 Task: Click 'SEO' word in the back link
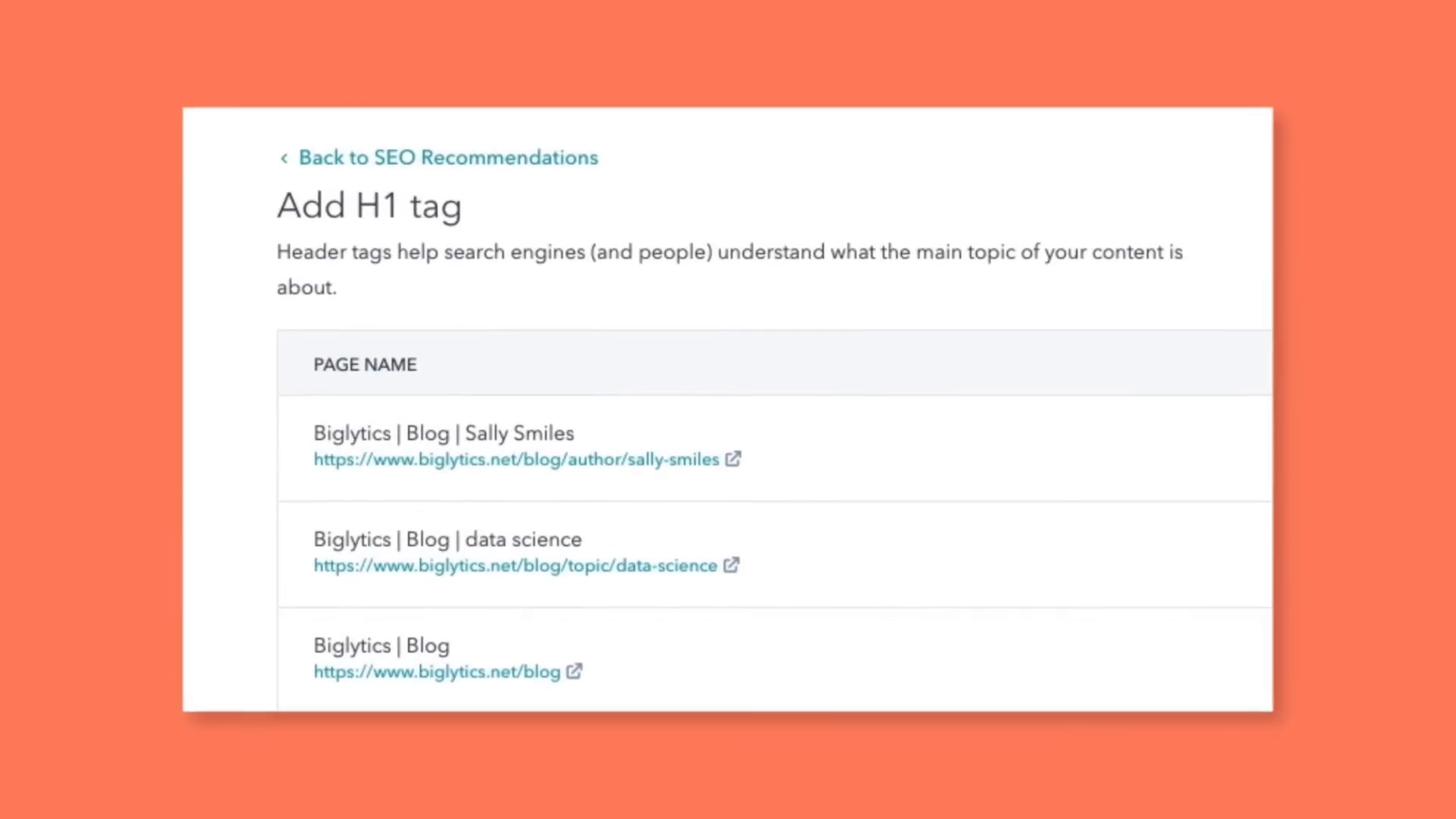coord(394,158)
